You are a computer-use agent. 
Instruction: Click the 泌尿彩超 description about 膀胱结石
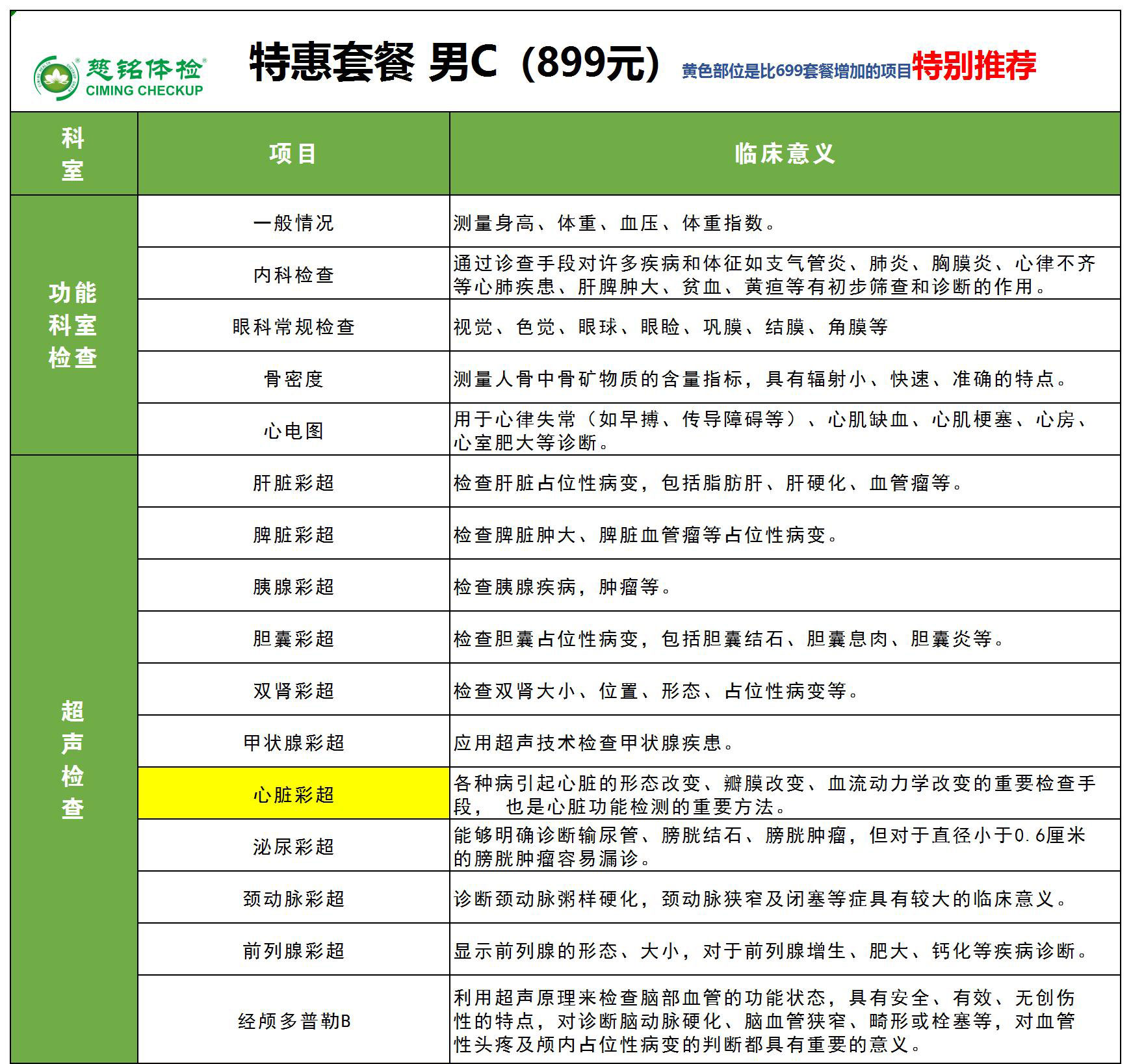click(770, 846)
